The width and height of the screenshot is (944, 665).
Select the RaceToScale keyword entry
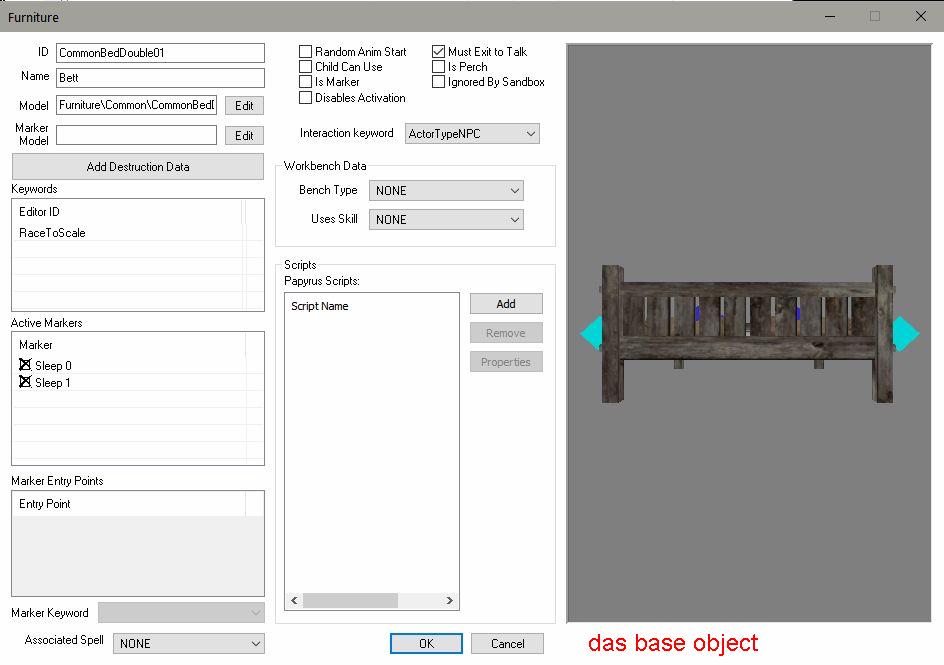click(52, 233)
